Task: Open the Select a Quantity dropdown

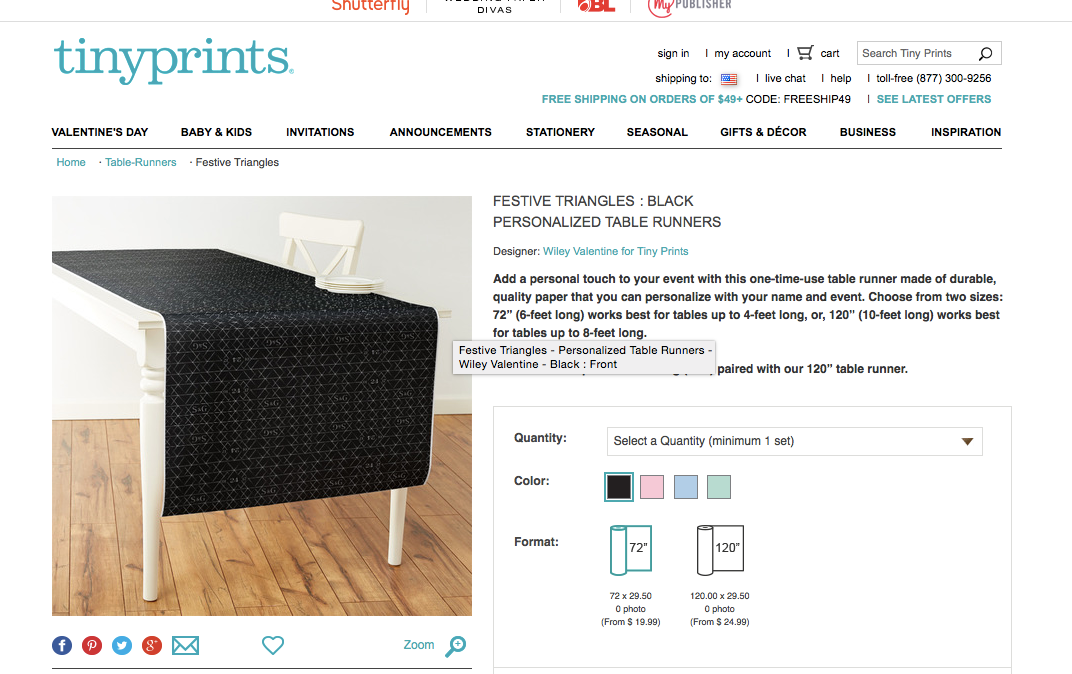Action: (x=794, y=442)
